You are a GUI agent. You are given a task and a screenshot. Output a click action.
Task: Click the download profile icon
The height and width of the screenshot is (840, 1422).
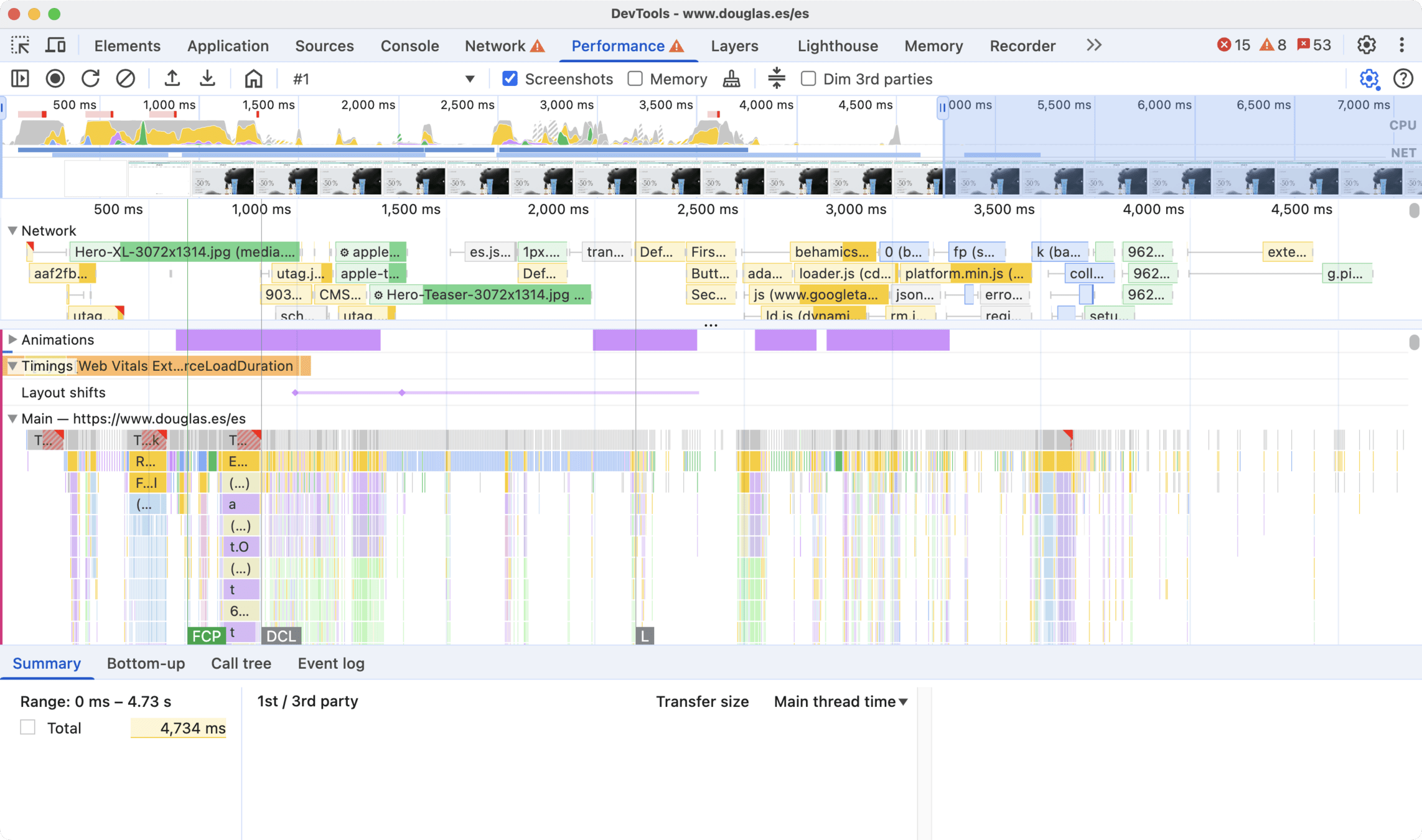click(x=207, y=79)
